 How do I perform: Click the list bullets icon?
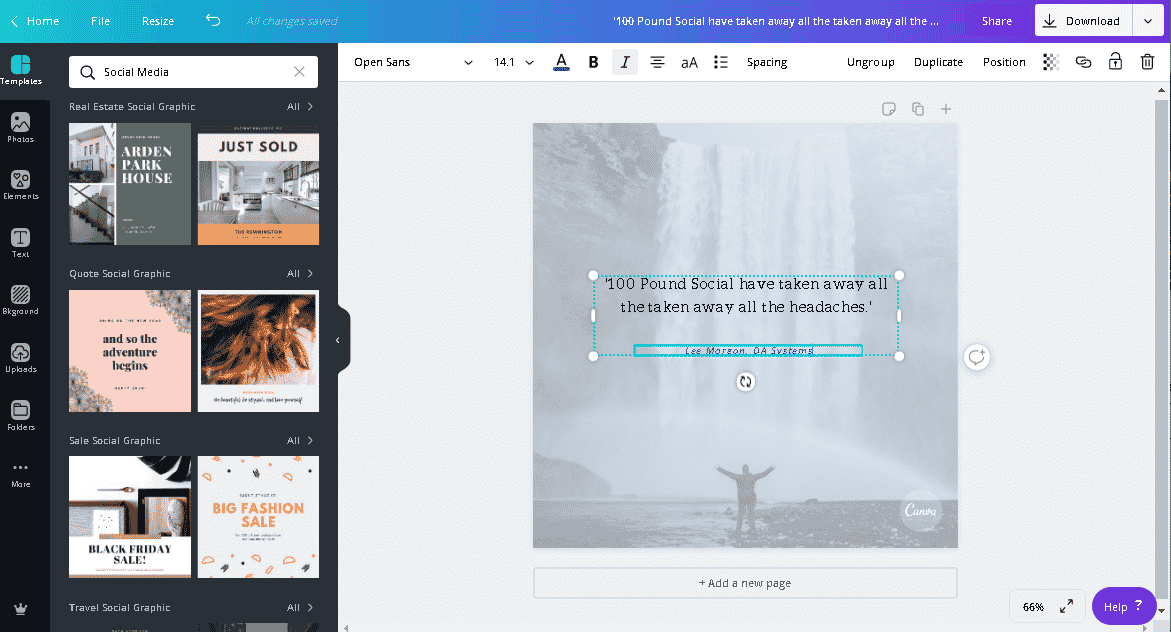tap(721, 62)
